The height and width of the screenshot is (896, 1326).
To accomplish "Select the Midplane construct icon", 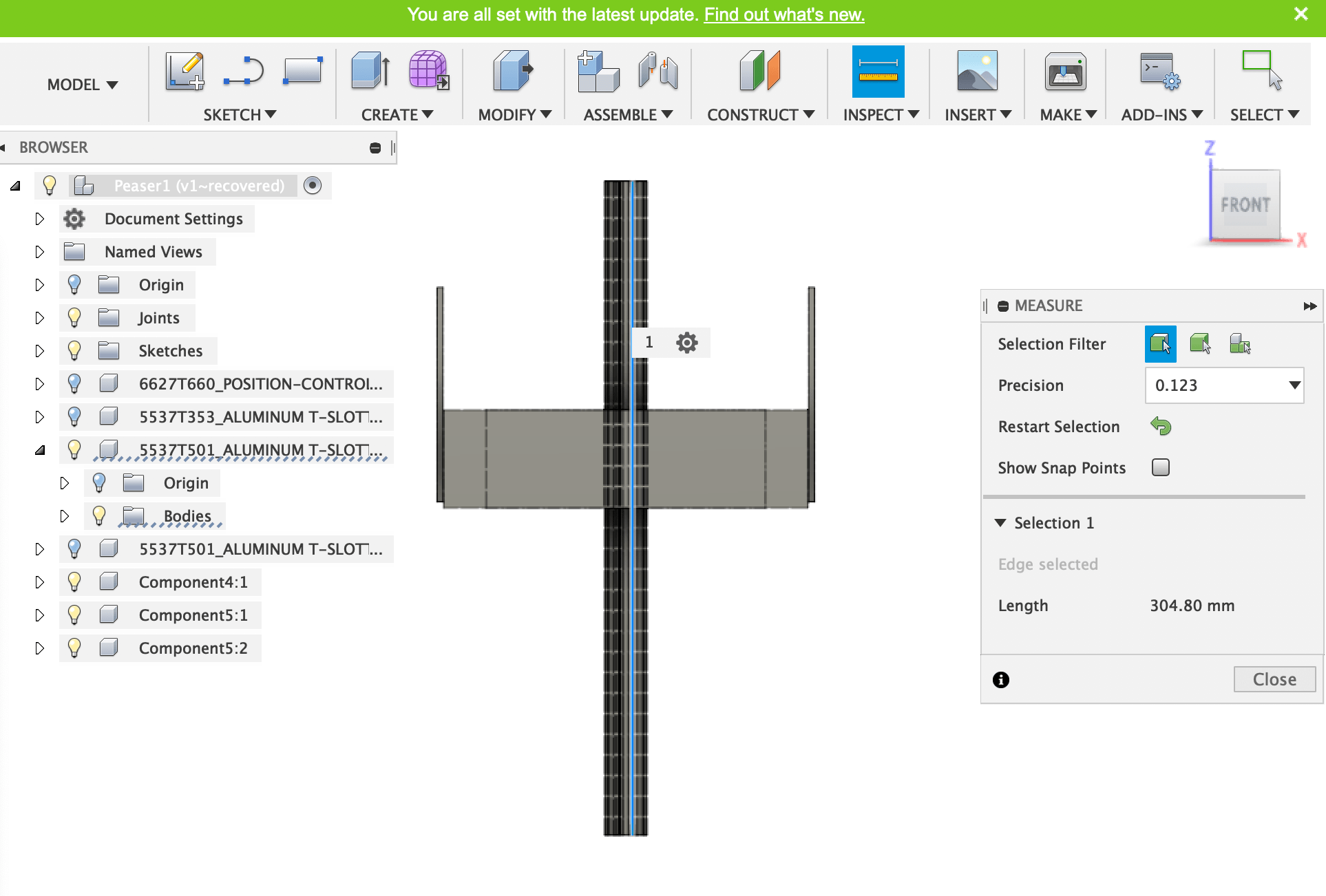I will [x=760, y=72].
